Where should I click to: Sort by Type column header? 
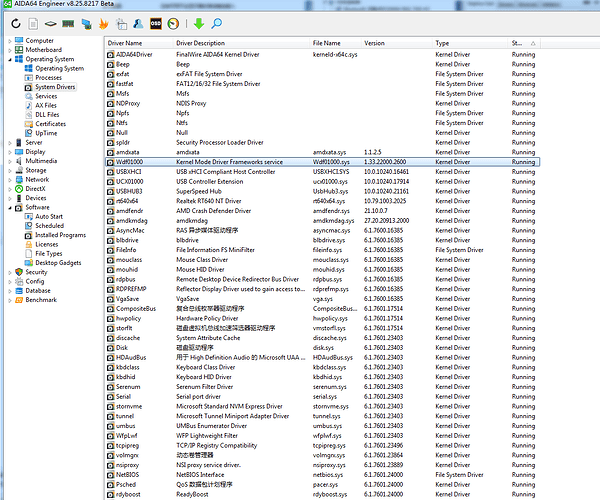click(x=471, y=43)
